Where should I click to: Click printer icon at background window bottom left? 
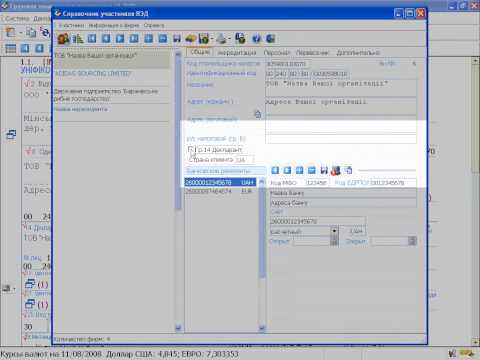click(7, 288)
